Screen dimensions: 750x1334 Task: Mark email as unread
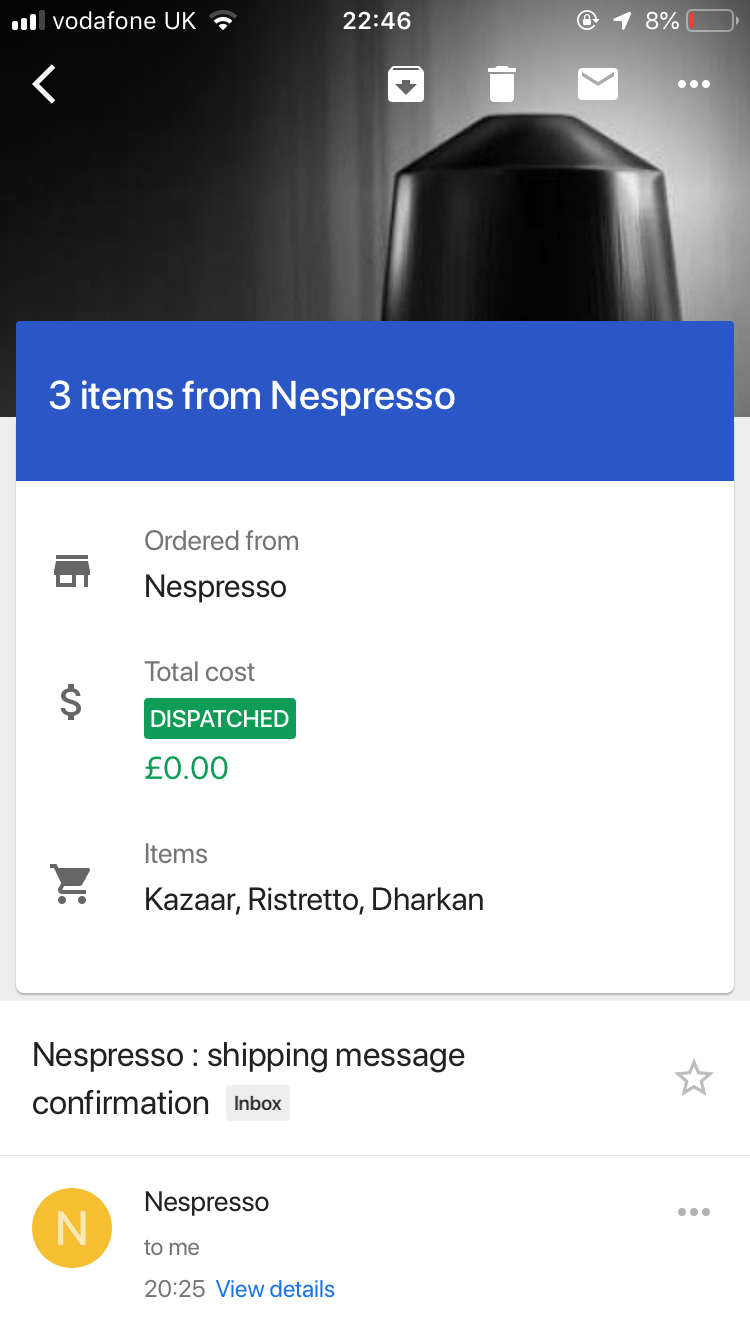[x=598, y=85]
